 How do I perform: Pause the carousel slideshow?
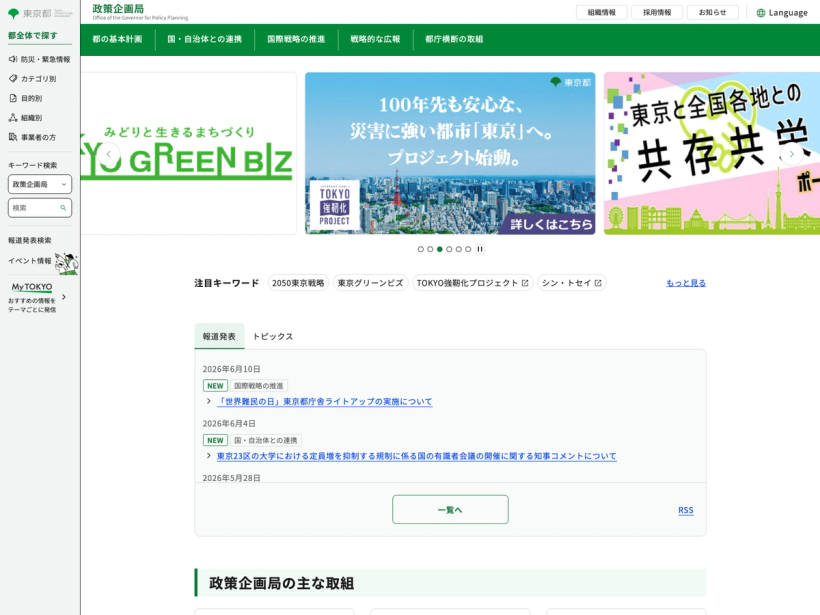point(480,249)
